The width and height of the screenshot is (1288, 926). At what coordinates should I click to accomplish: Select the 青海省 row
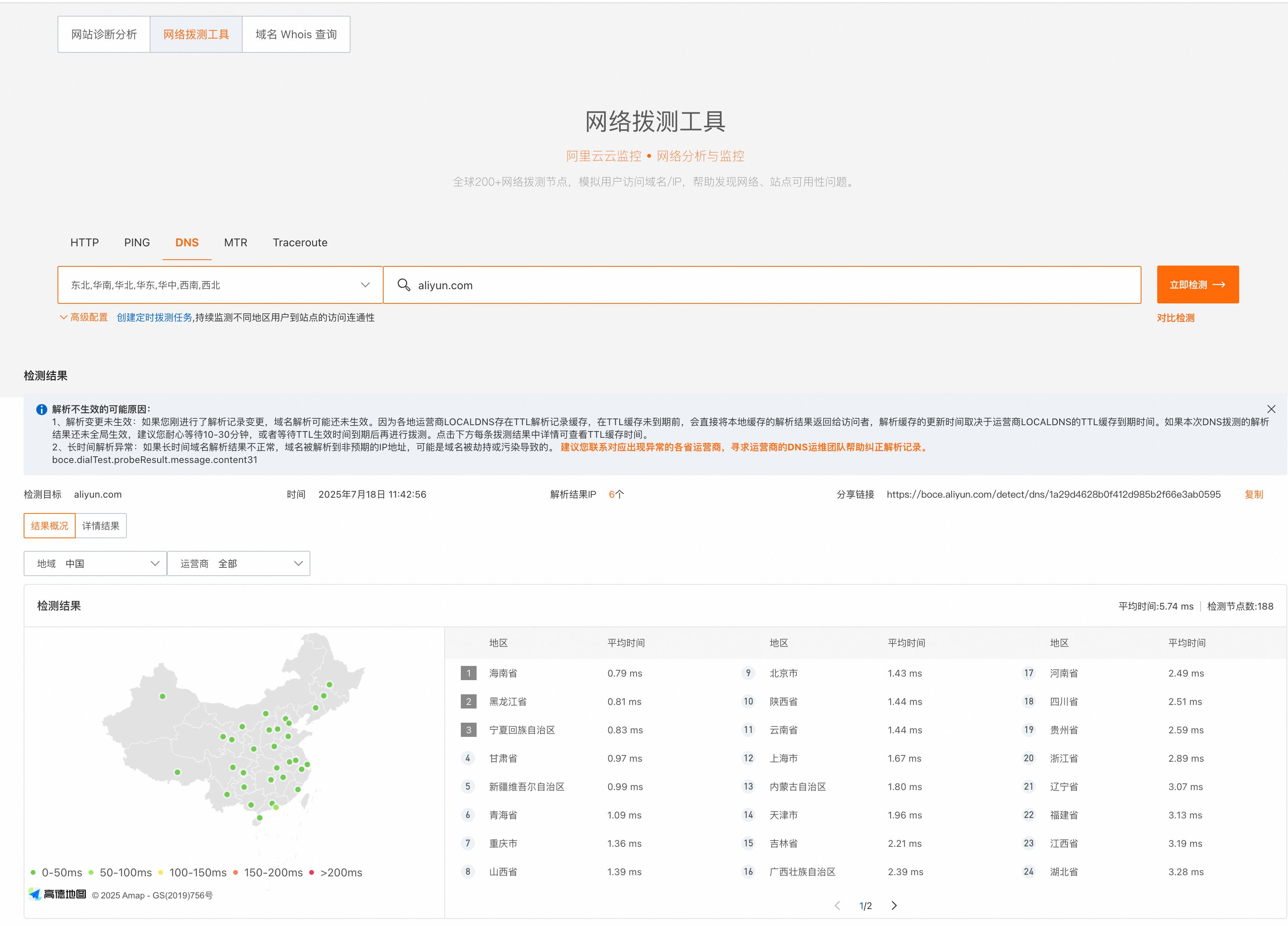[x=585, y=815]
